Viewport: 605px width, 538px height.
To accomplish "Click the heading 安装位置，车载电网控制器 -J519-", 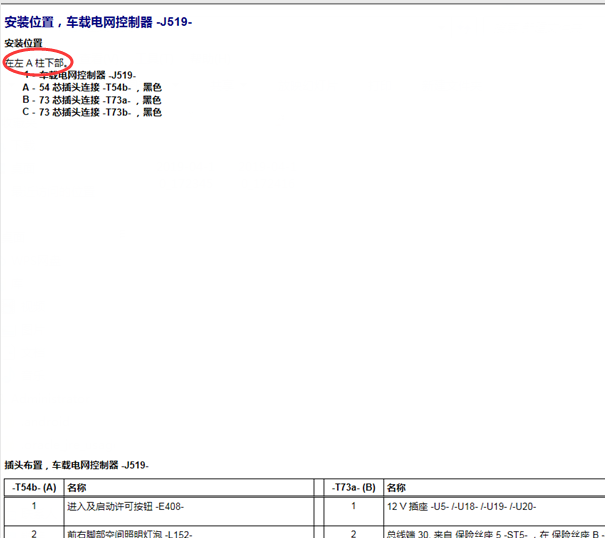I will click(98, 22).
